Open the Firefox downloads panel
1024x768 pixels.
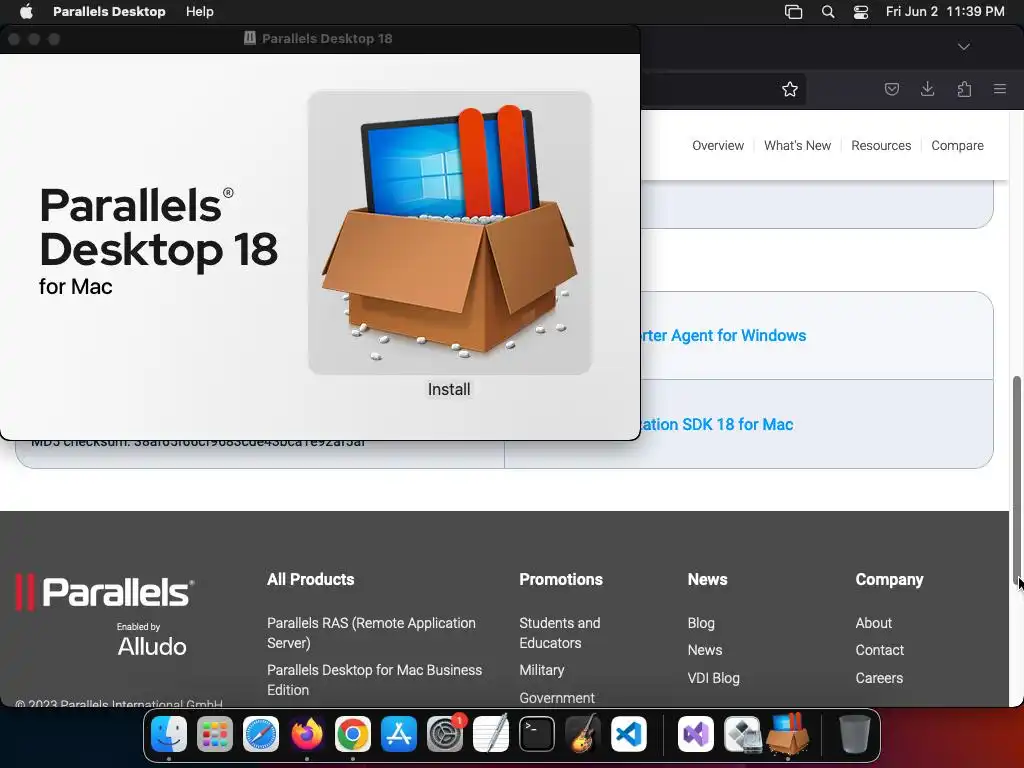[x=927, y=89]
